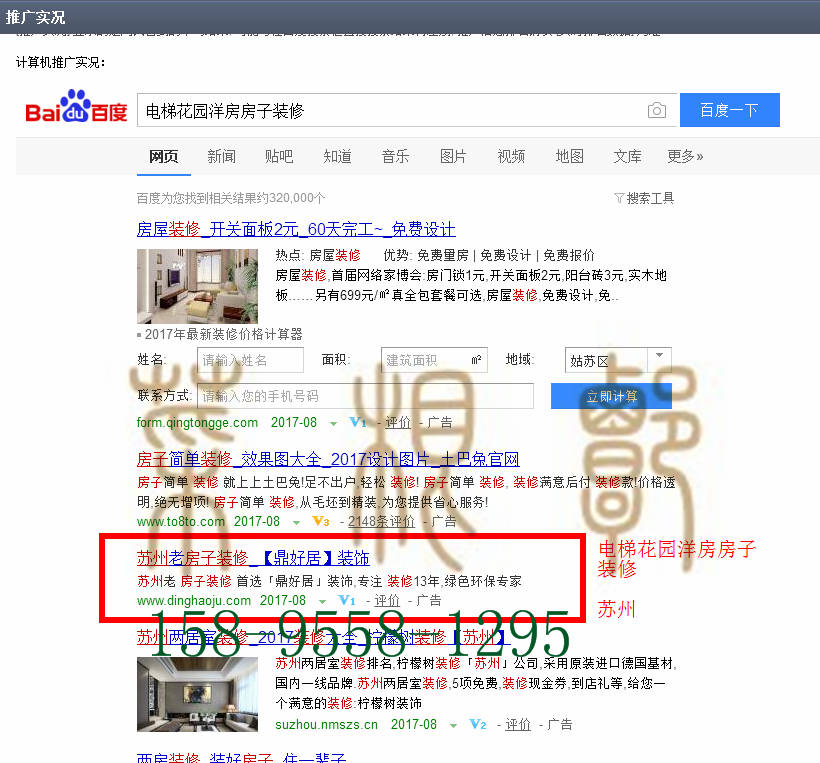
Task: Open the 视频 tab
Action: 511,156
